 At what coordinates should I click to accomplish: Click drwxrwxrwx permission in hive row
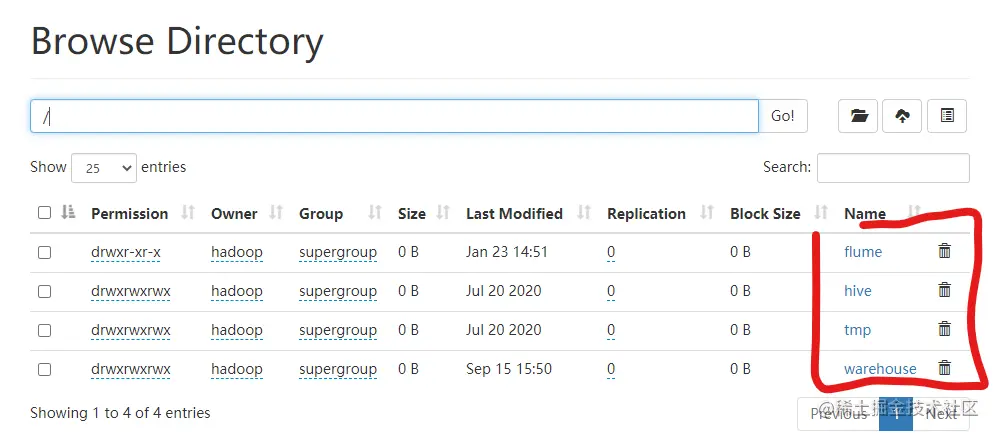[131, 291]
